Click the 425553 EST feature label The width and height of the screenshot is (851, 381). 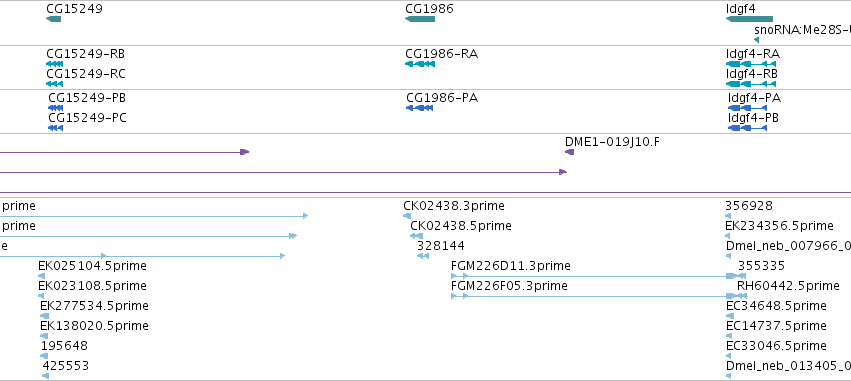pyautogui.click(x=65, y=365)
